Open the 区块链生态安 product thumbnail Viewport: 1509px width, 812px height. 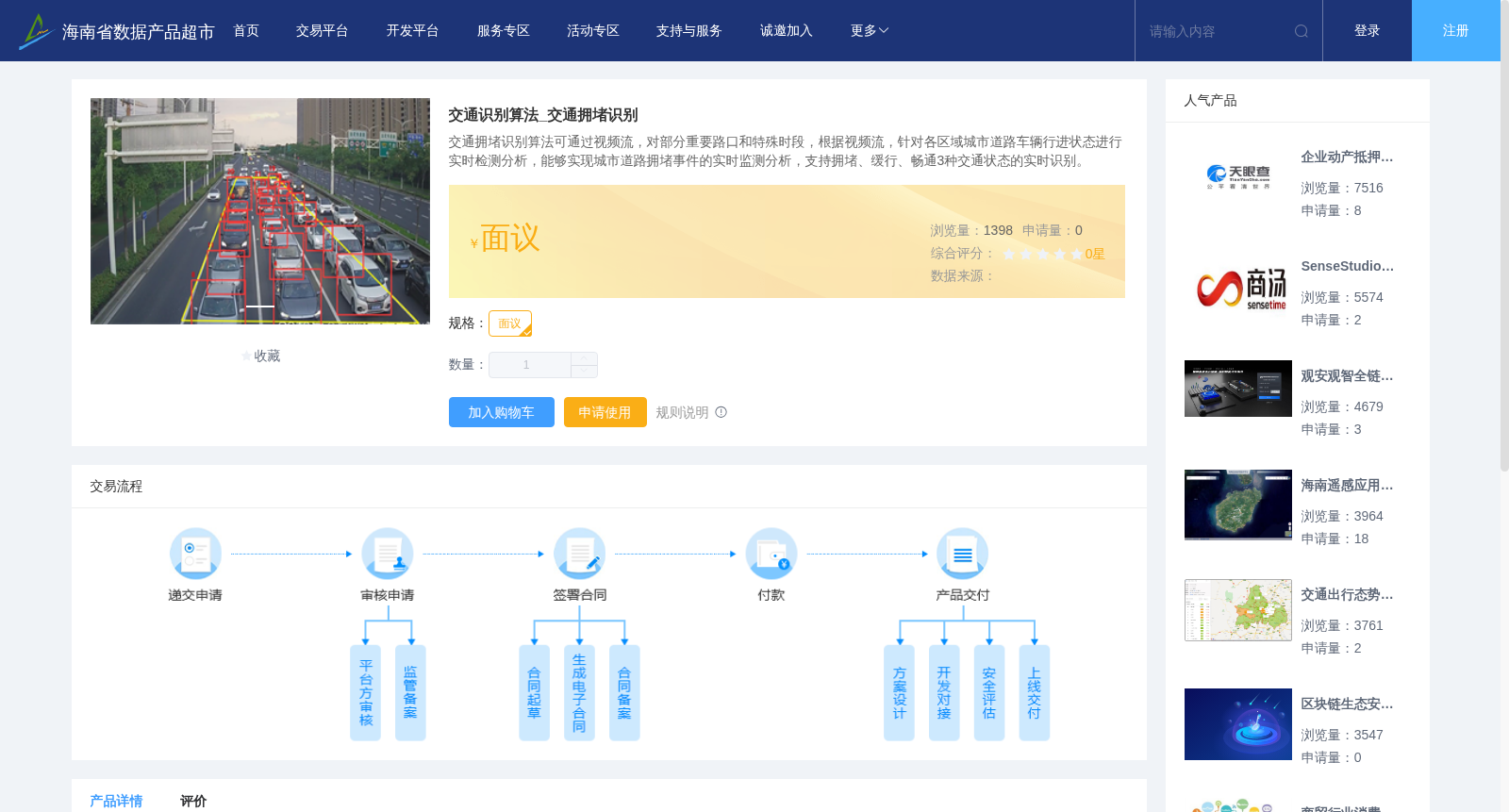pos(1238,724)
